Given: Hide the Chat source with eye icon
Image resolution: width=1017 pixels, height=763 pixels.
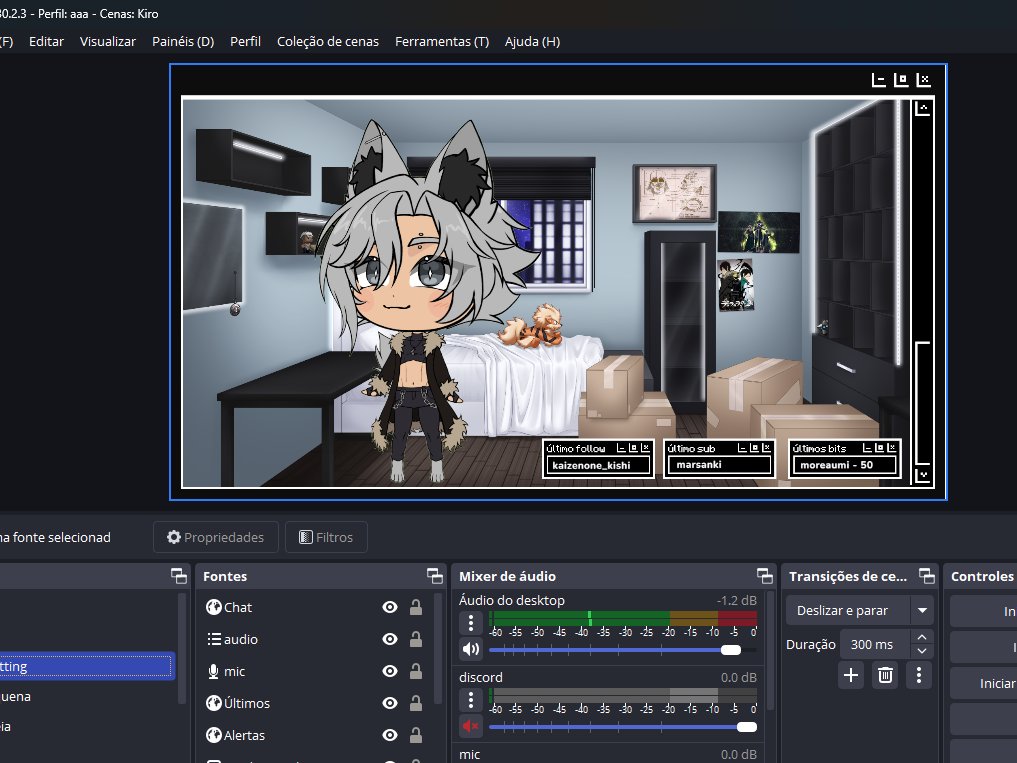Looking at the screenshot, I should (390, 607).
